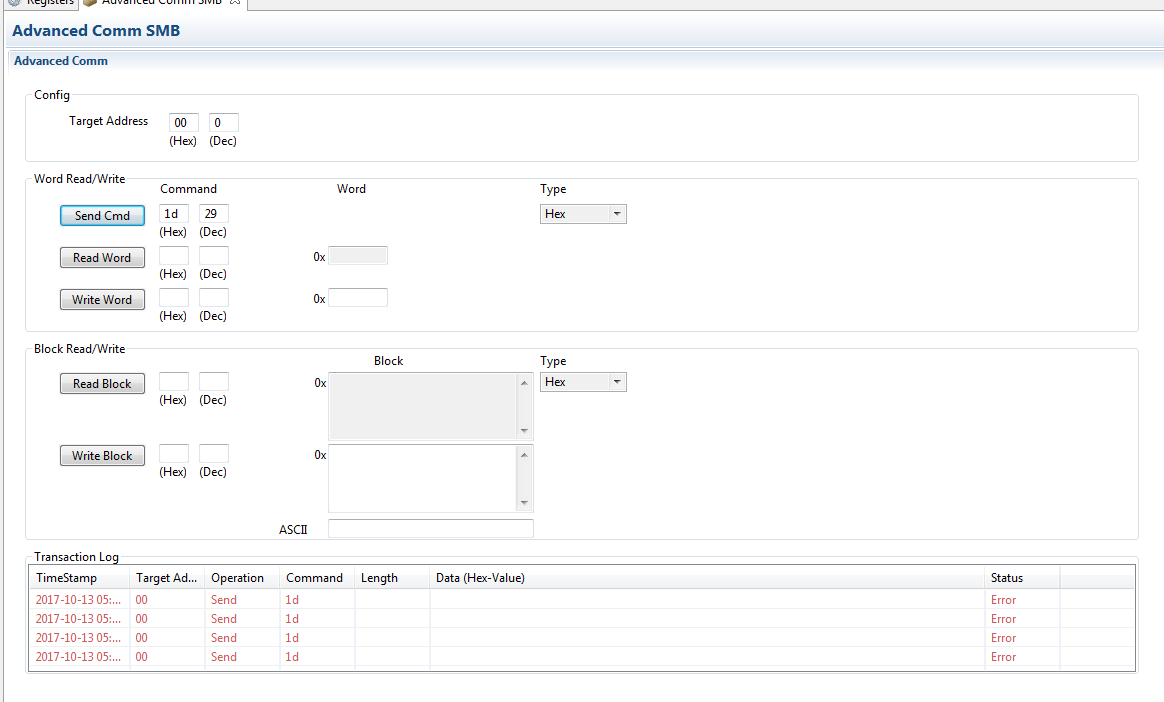
Task: Click Error status in first log row
Action: coord(1004,600)
